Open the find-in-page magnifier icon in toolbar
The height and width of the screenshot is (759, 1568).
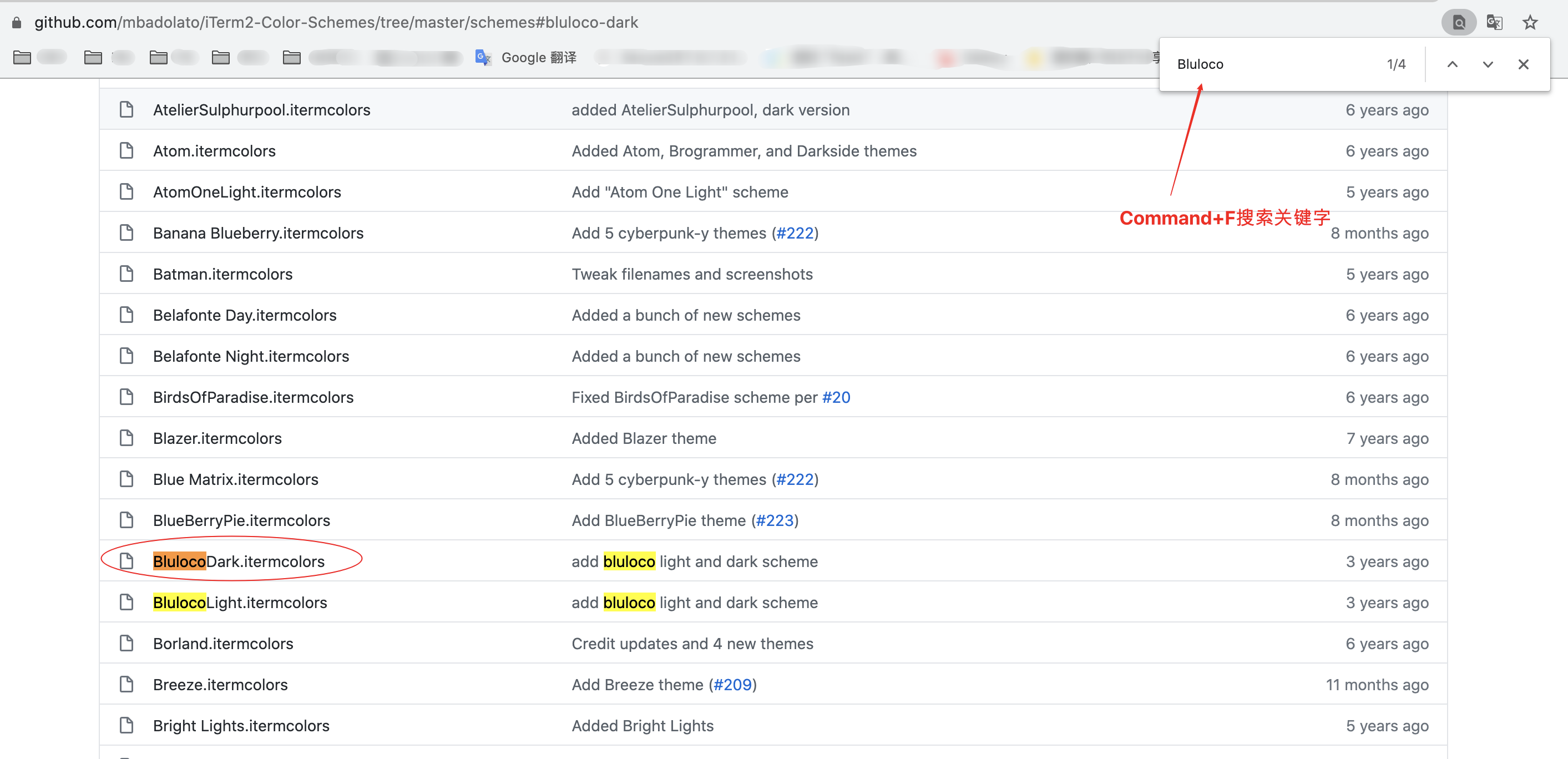click(x=1459, y=22)
